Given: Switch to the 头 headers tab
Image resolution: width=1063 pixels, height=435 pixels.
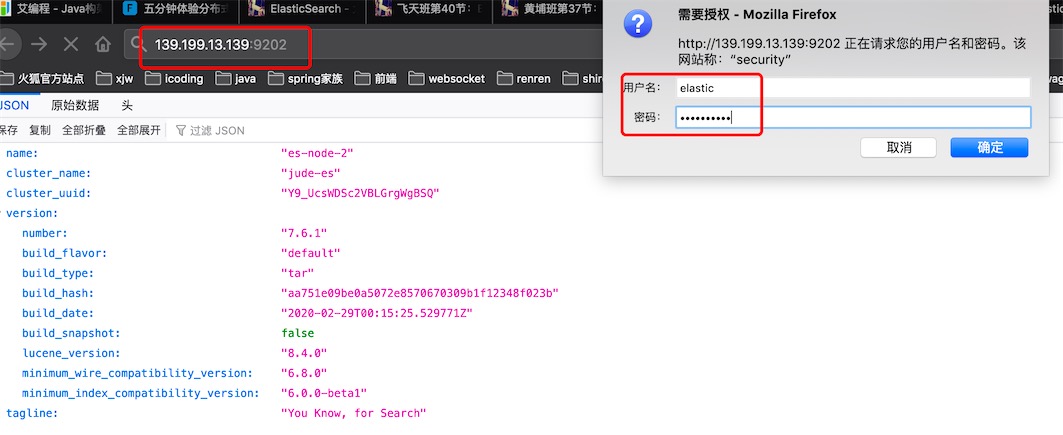Looking at the screenshot, I should click(x=127, y=106).
